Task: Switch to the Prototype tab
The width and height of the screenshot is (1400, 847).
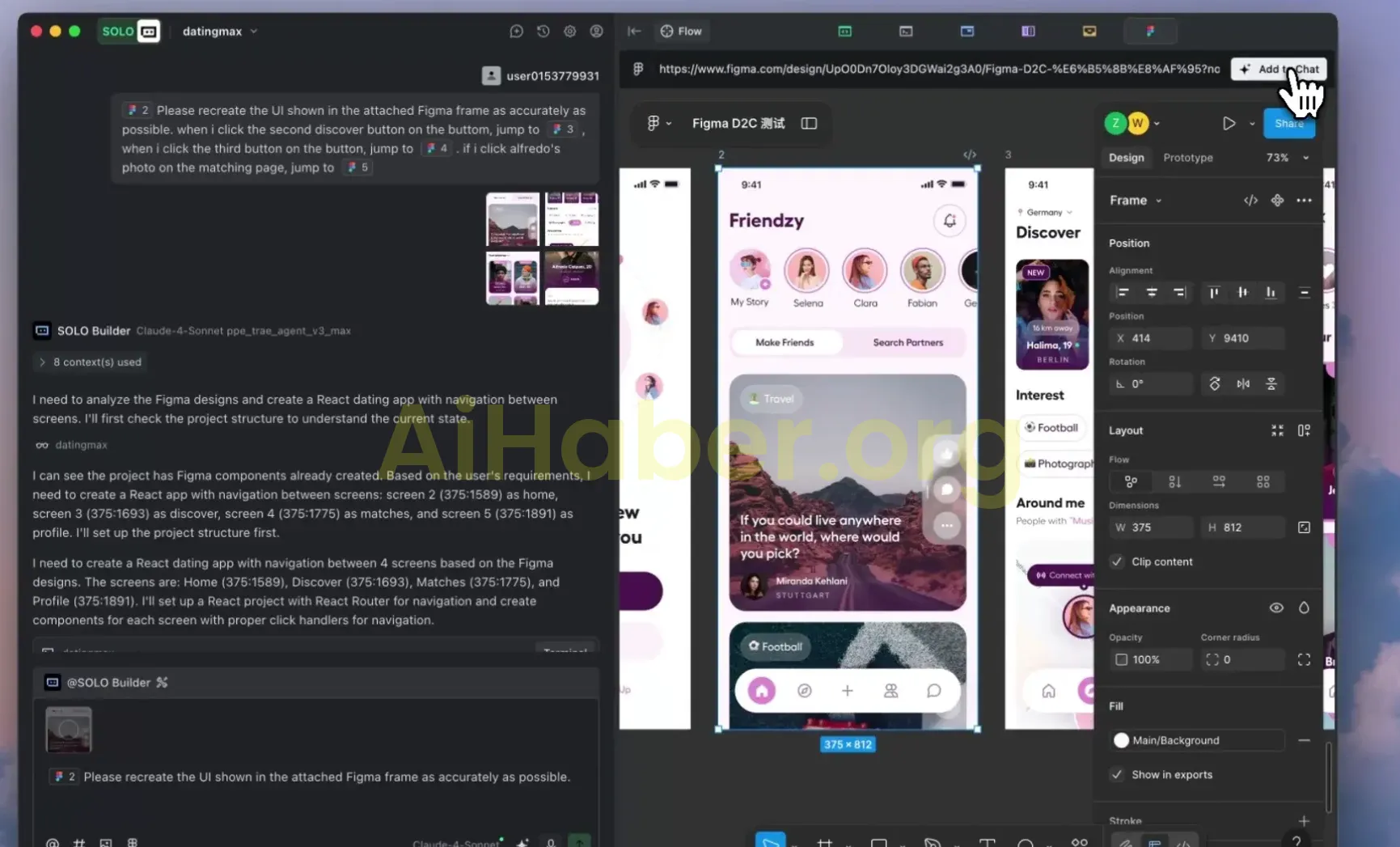Action: click(x=1187, y=158)
